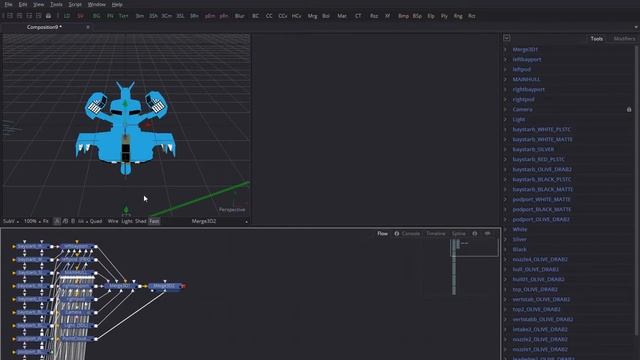
Task: Click the Rng toolbar shortcut
Action: click(x=458, y=16)
